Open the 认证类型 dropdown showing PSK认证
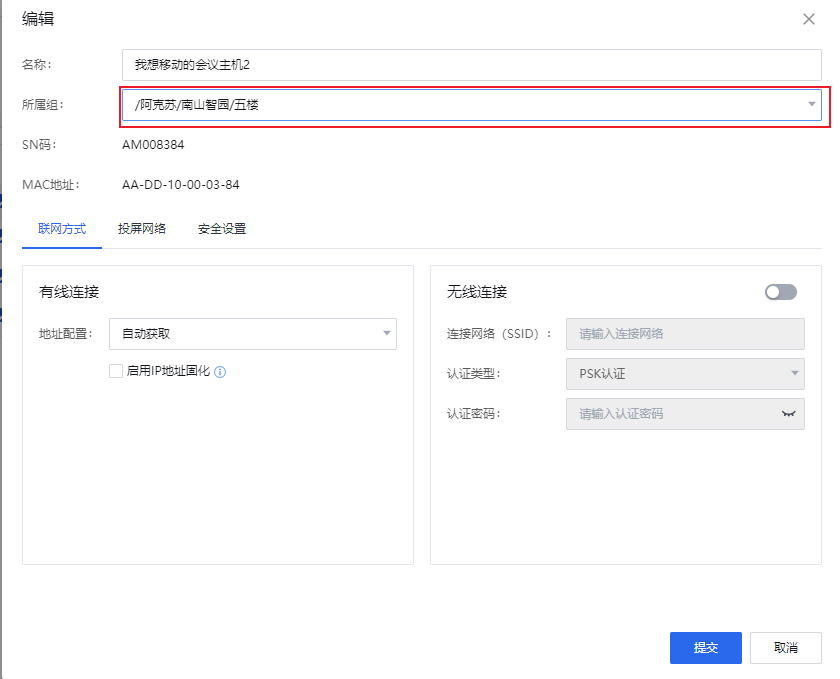 (x=685, y=374)
